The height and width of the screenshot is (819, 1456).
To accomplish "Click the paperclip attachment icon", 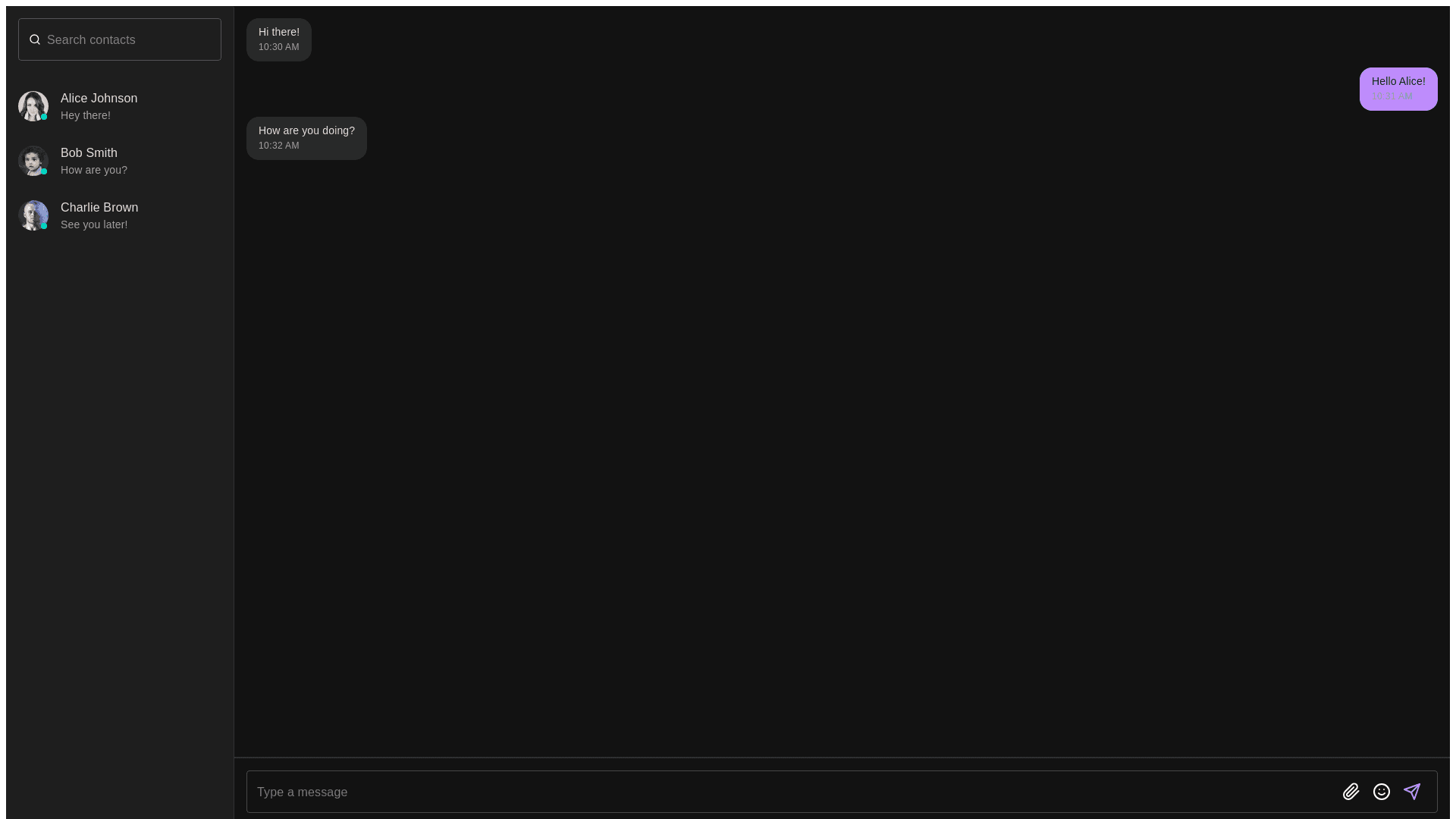I will pos(1351,792).
